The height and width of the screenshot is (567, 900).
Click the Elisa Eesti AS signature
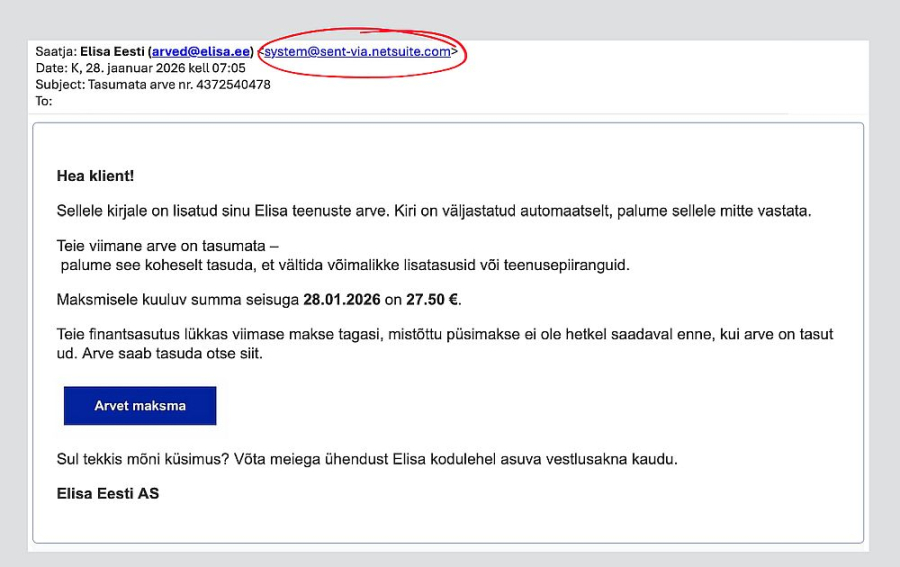(108, 493)
